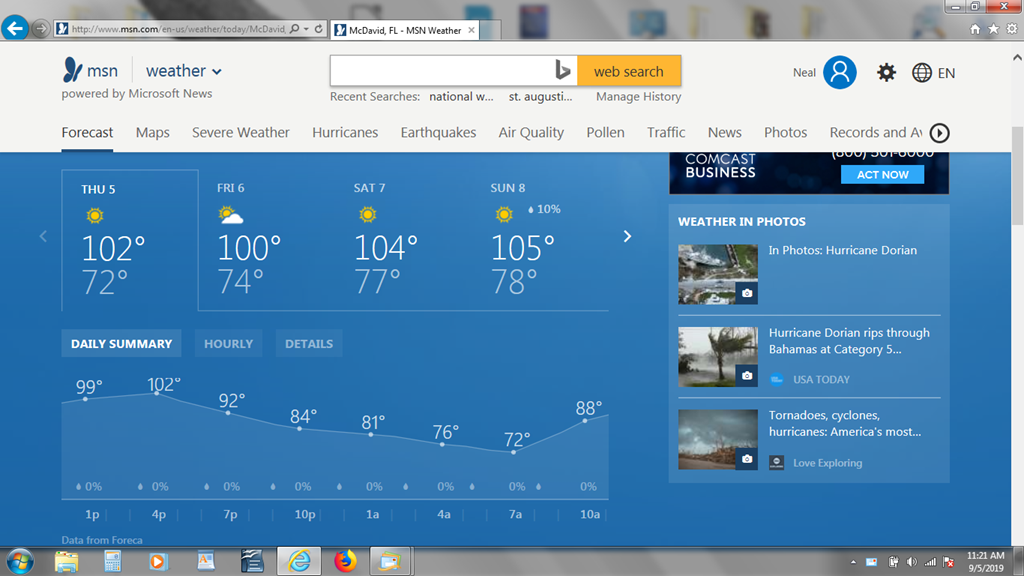Open the Hurricane Dorian photos thumbnail
The width and height of the screenshot is (1024, 576).
coord(718,274)
